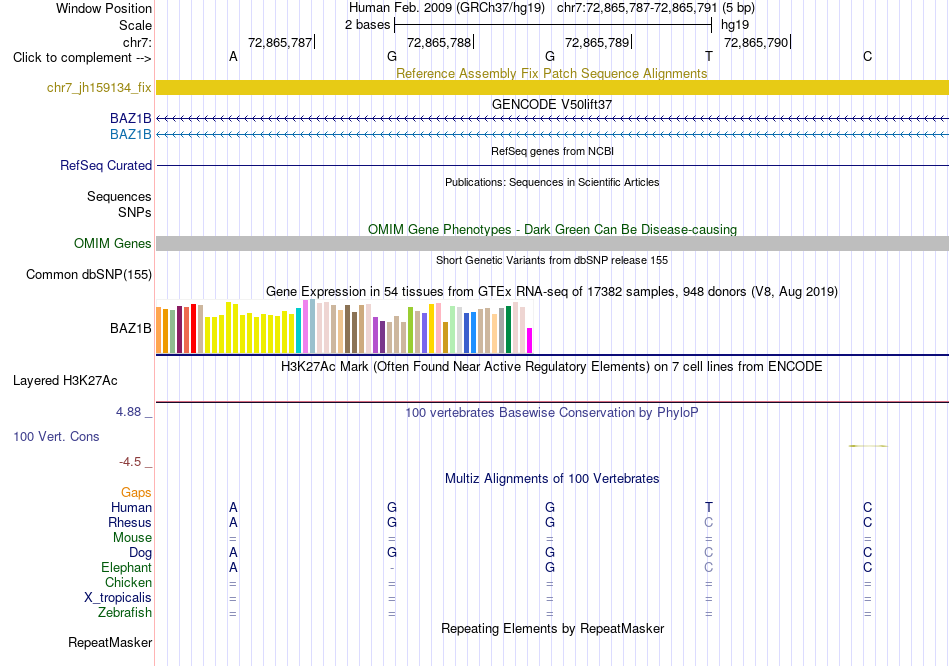Click the RepeatMasker track label
Screen dimensions: 950x666
coord(110,642)
